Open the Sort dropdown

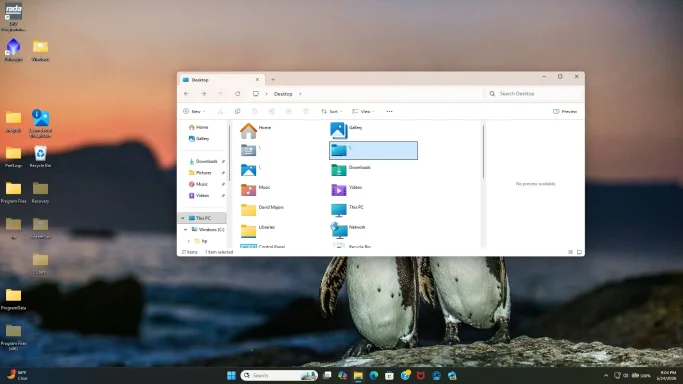point(332,111)
